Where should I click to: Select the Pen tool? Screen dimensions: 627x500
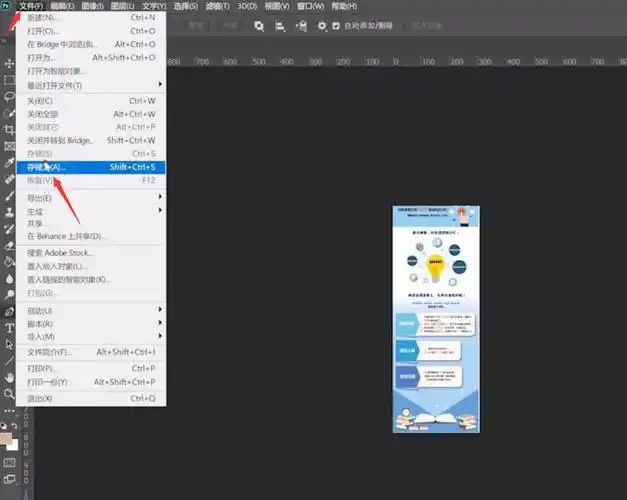(10, 311)
